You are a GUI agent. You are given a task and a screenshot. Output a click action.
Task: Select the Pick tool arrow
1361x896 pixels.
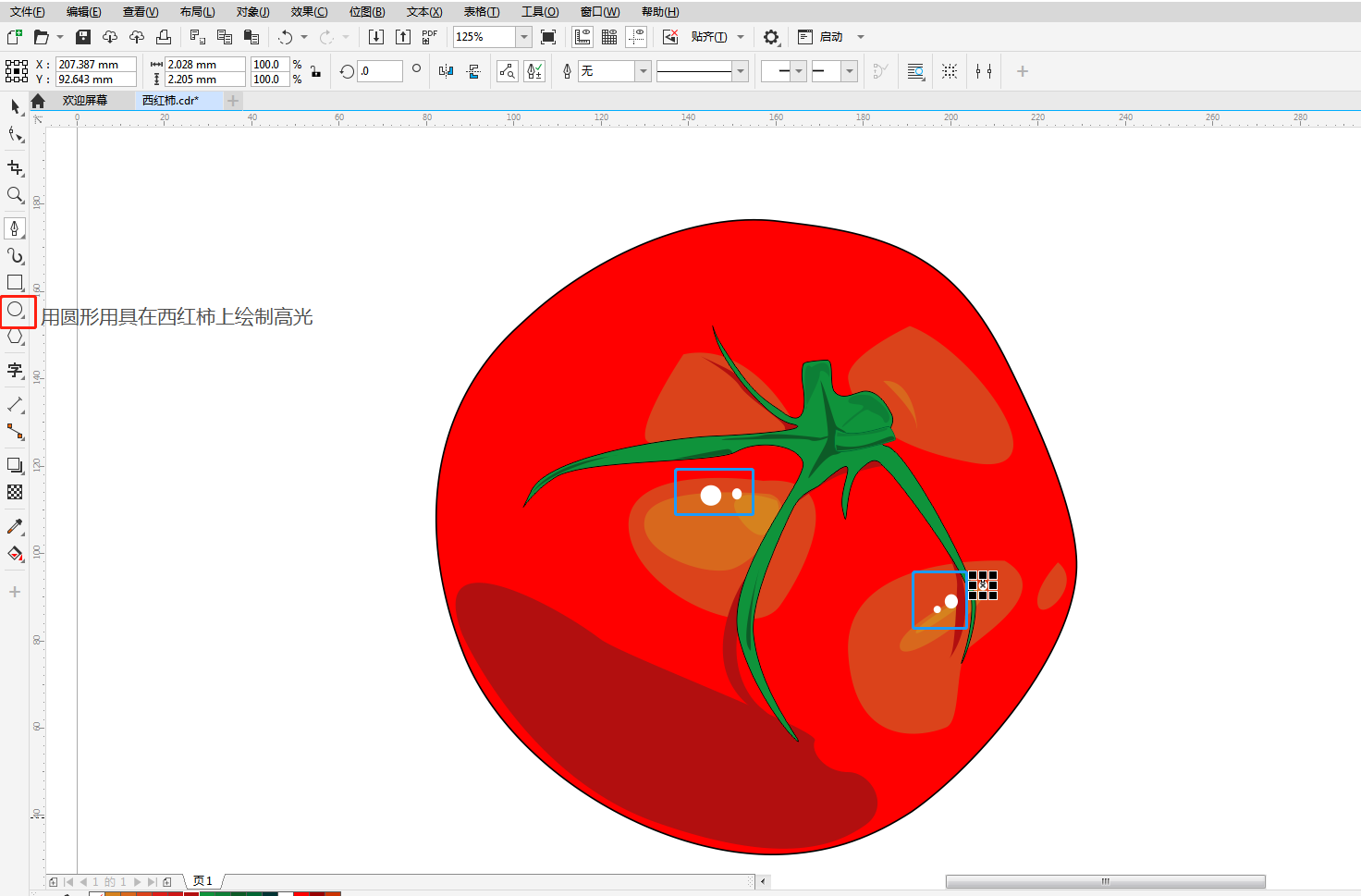pyautogui.click(x=15, y=106)
